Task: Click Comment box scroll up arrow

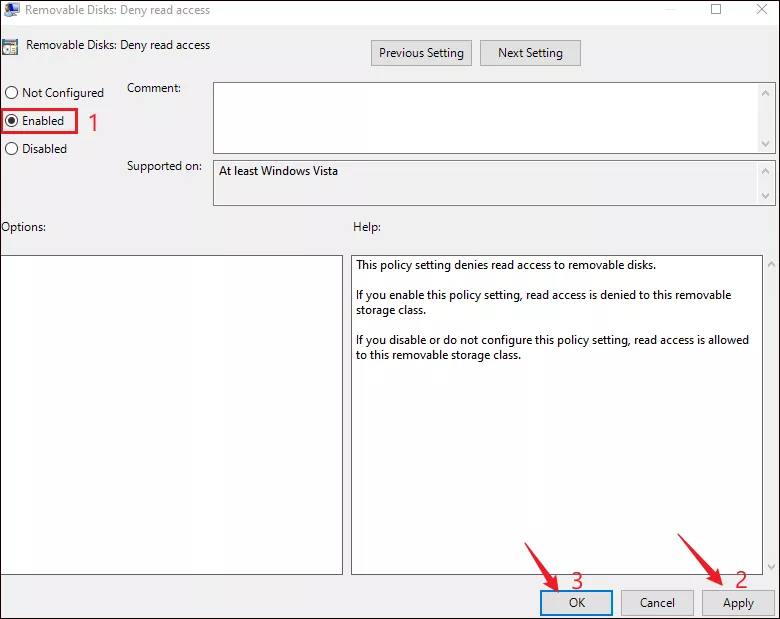Action: [x=765, y=93]
